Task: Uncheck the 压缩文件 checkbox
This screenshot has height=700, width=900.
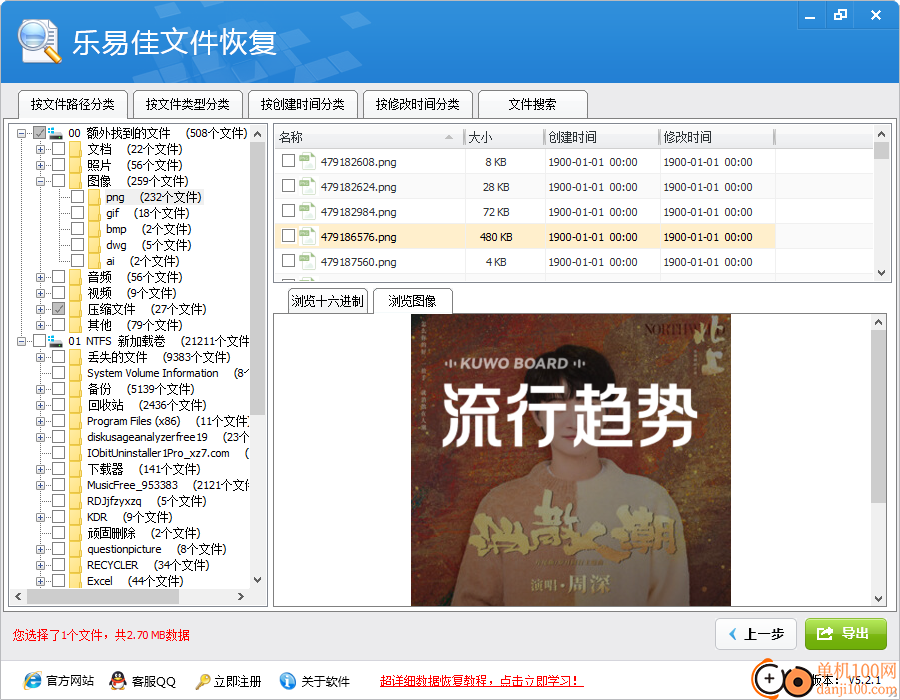Action: 59,309
